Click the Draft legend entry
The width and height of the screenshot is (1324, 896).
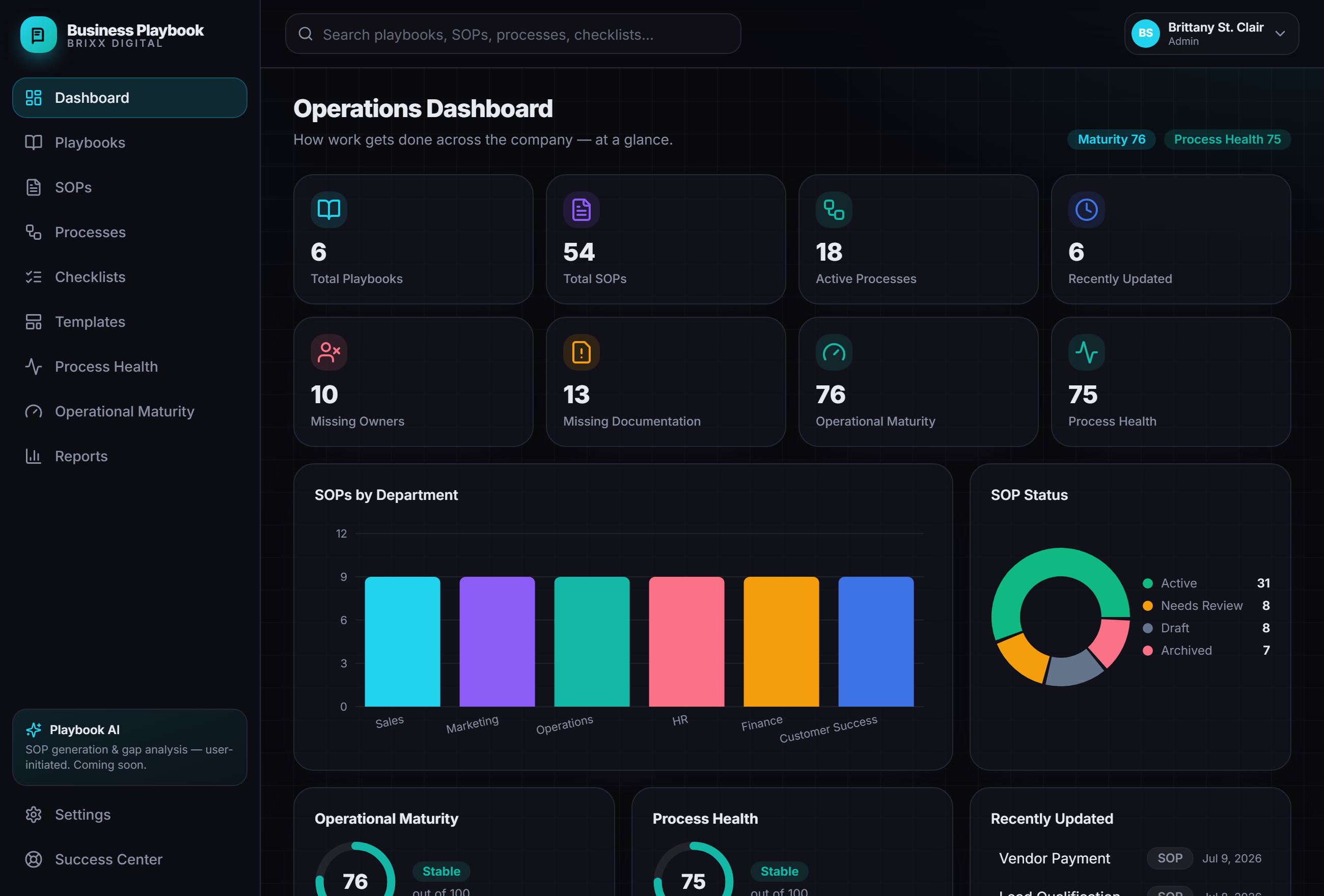tap(1206, 628)
